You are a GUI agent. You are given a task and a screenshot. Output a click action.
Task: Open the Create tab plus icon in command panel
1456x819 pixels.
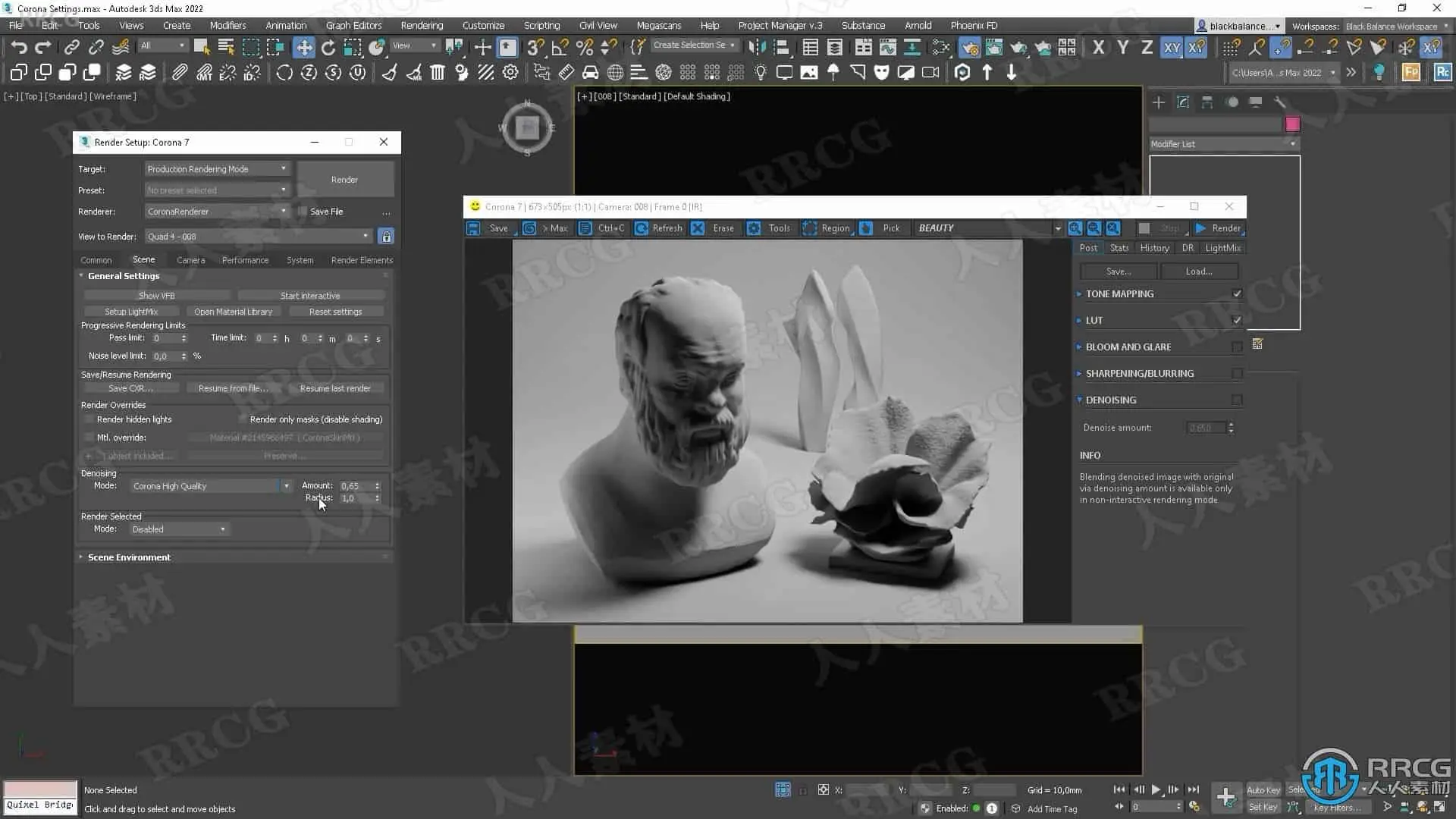tap(1158, 102)
